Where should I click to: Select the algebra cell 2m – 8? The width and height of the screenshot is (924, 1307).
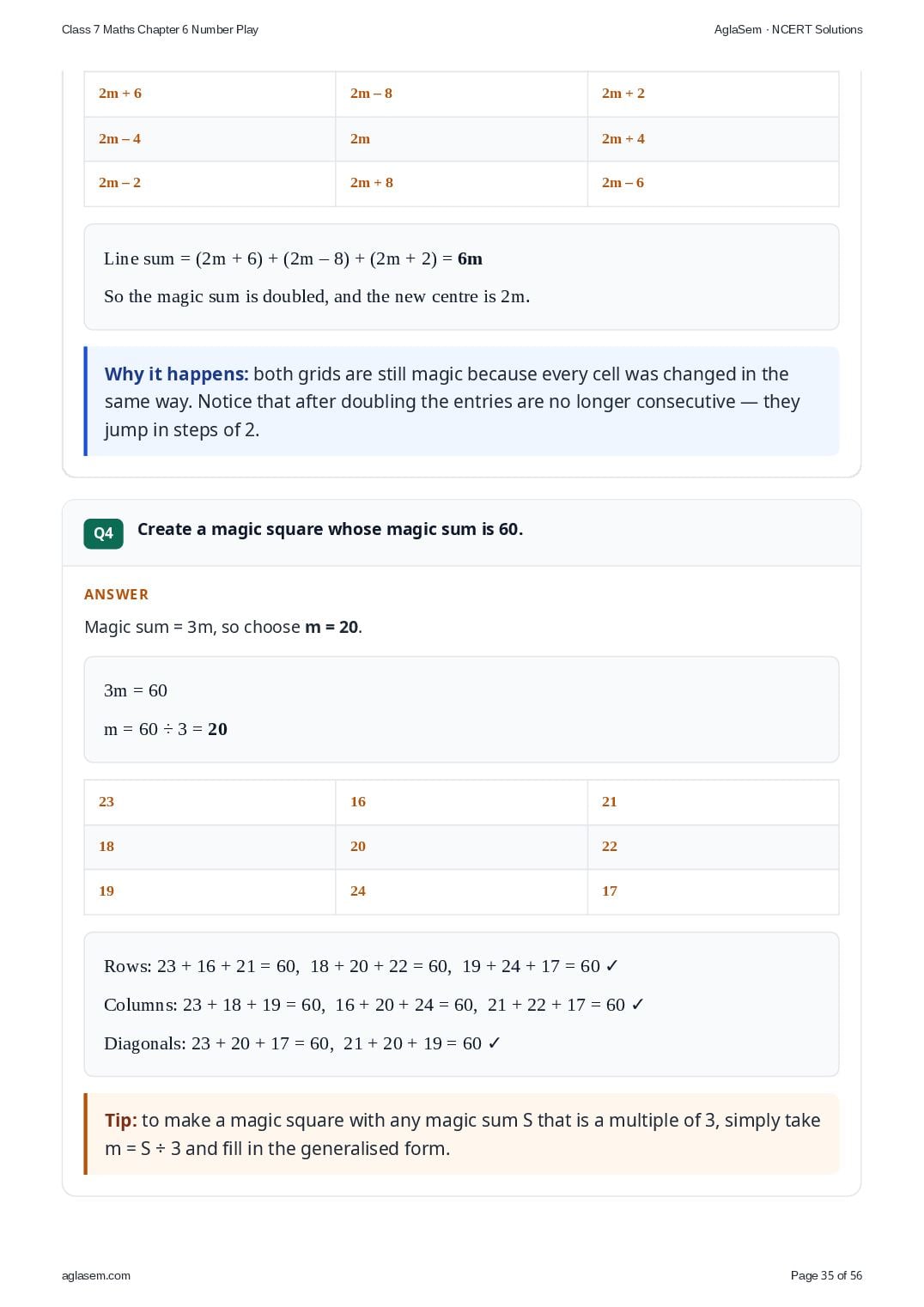(x=461, y=94)
